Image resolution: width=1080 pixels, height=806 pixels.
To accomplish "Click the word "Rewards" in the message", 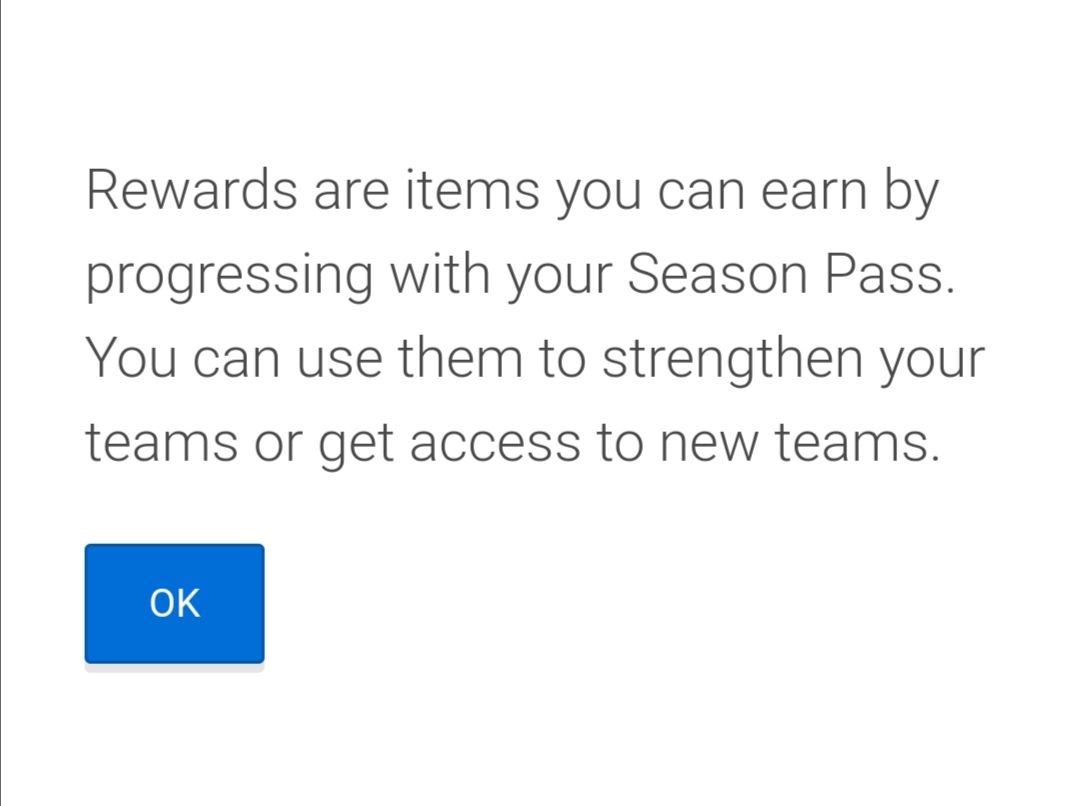I will [191, 190].
